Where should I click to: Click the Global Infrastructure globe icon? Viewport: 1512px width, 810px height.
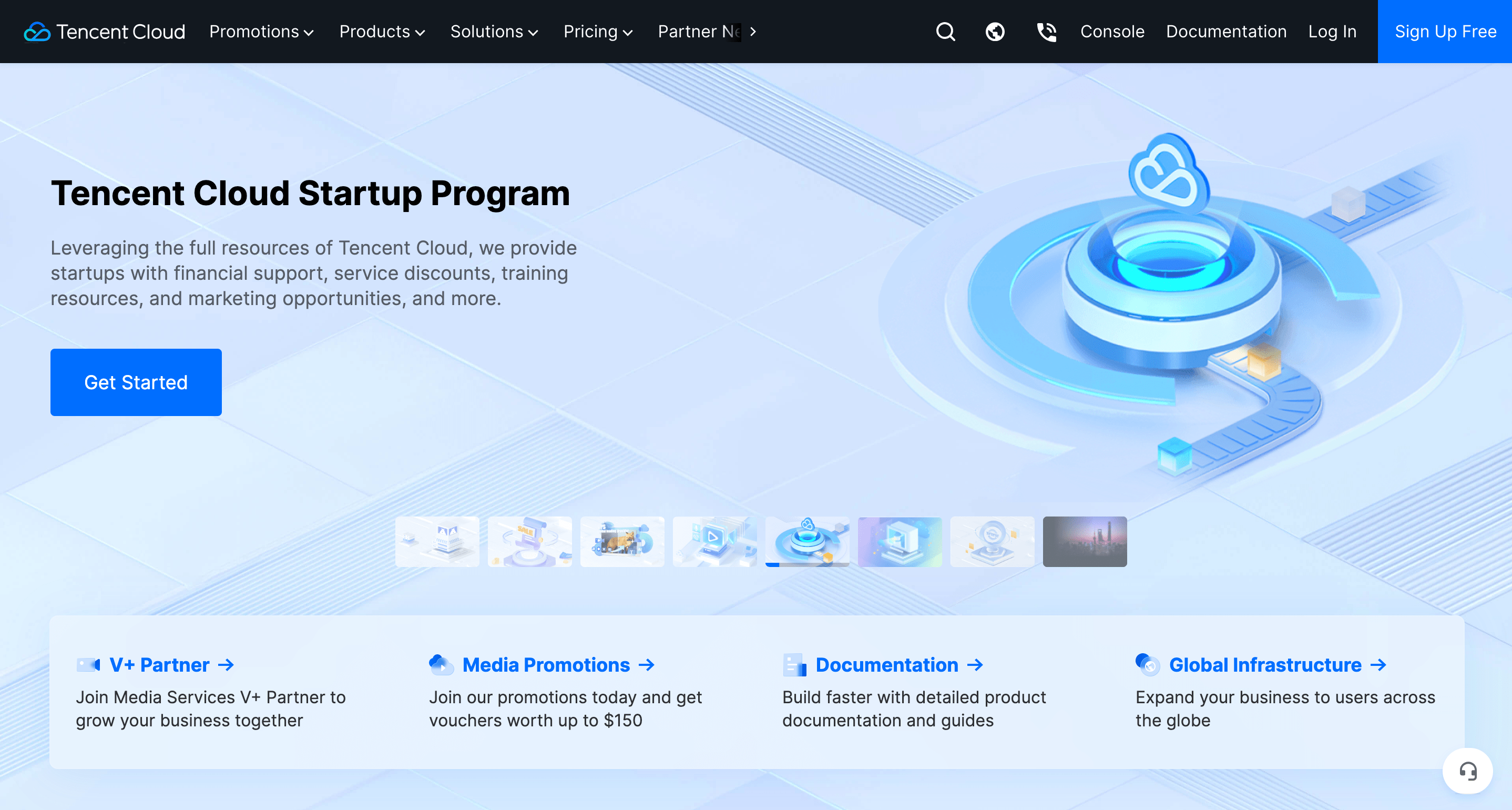1148,665
